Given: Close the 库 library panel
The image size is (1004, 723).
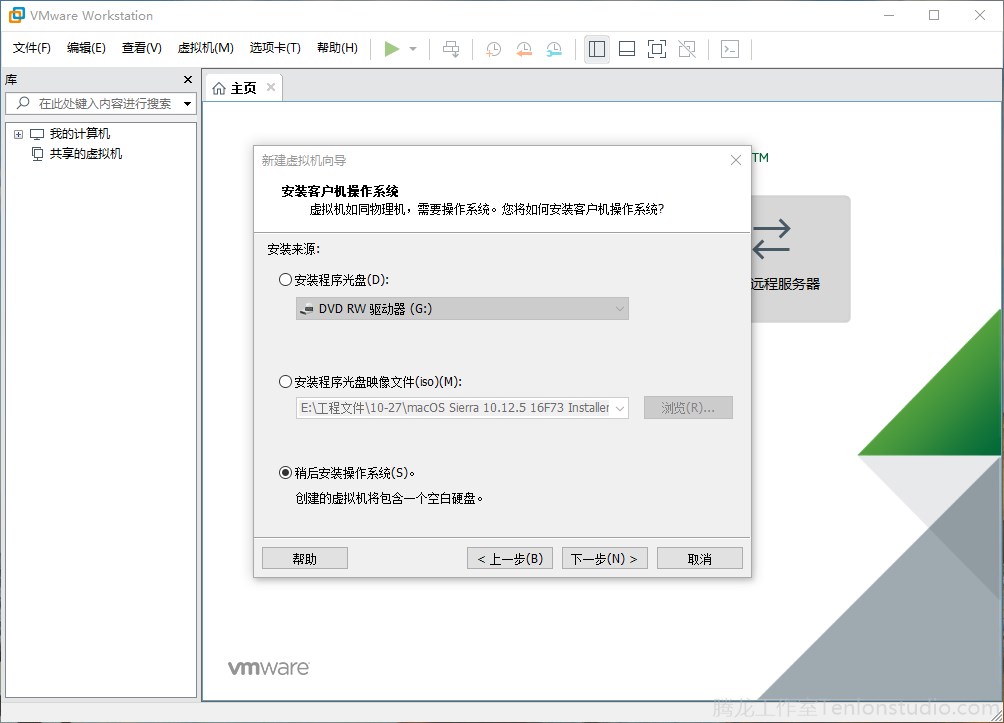Looking at the screenshot, I should [x=188, y=79].
